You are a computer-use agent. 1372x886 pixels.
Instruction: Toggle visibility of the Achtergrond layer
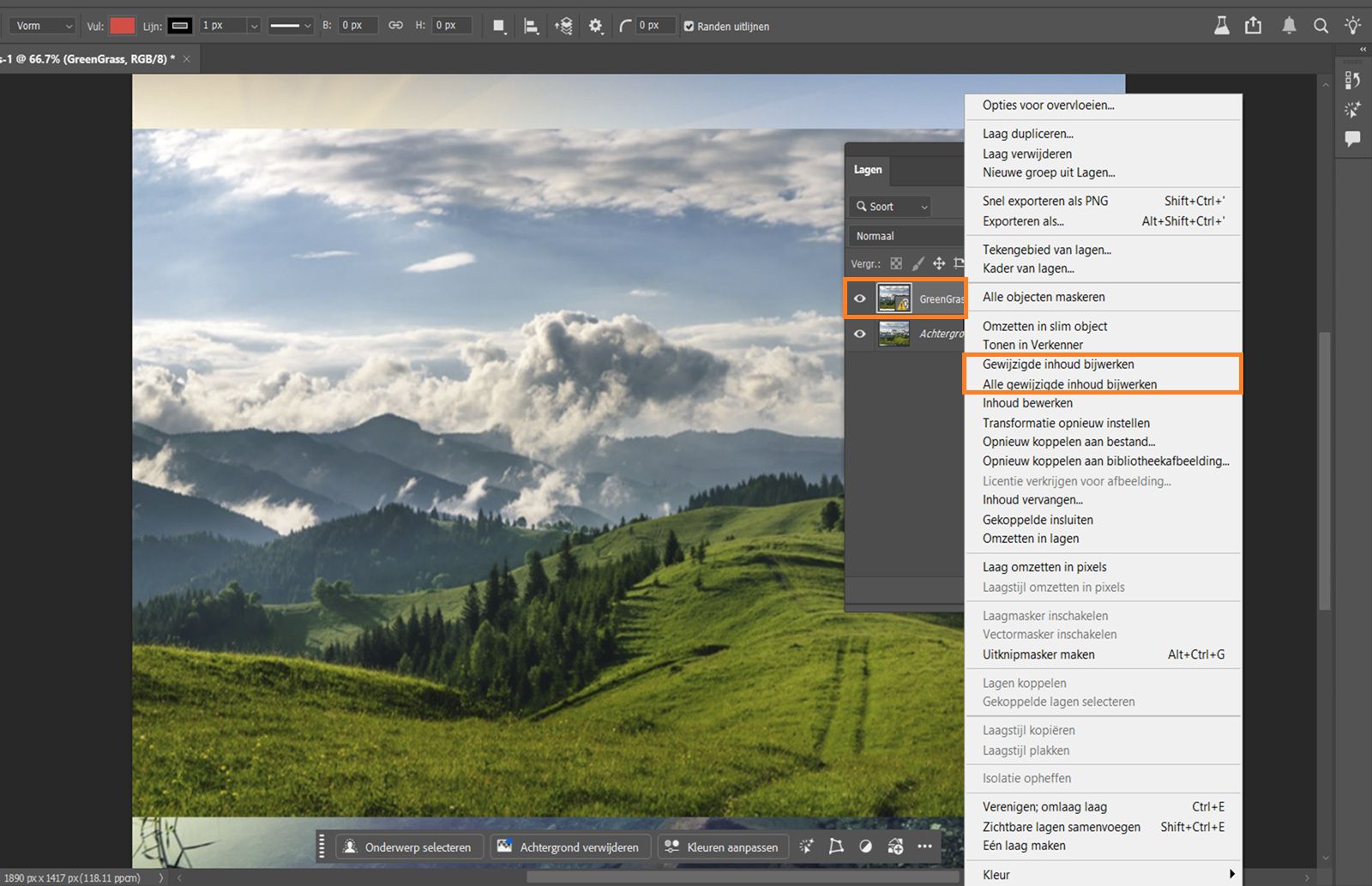click(x=859, y=334)
